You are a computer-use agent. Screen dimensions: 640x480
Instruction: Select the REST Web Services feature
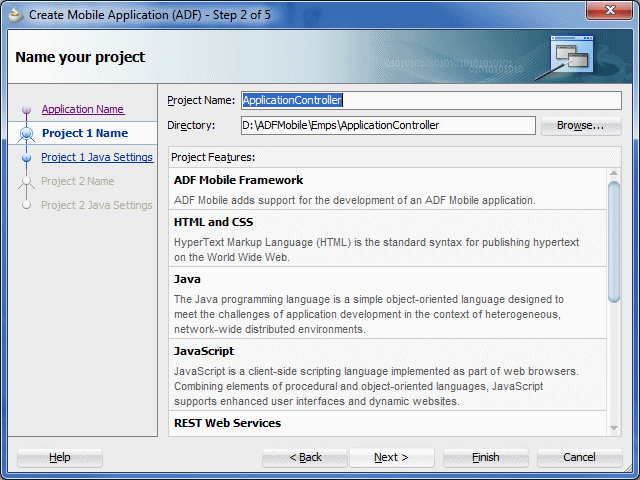(x=387, y=424)
